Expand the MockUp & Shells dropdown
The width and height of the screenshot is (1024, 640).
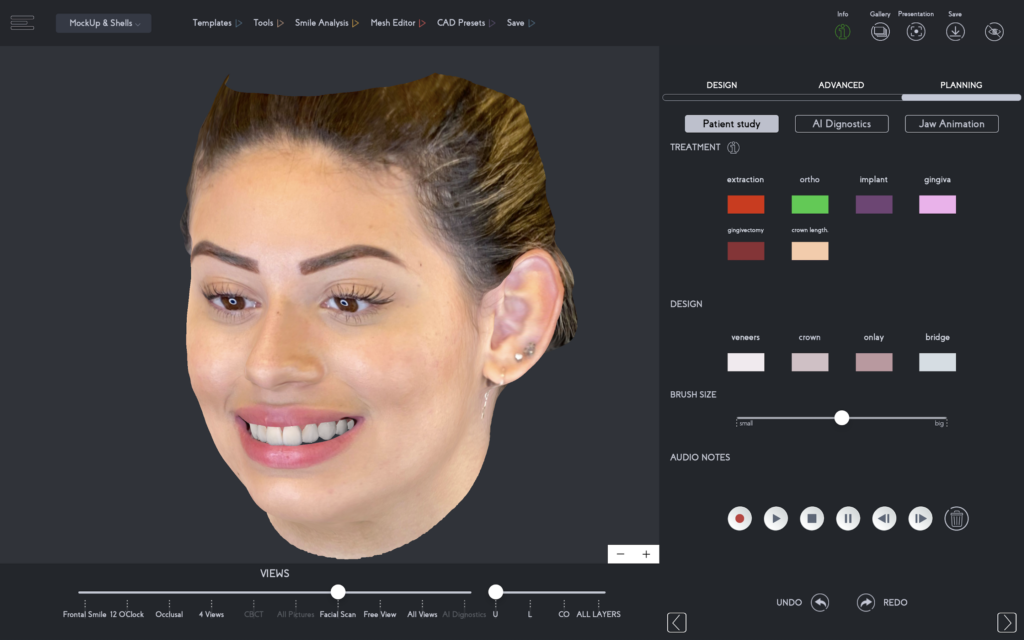[104, 23]
